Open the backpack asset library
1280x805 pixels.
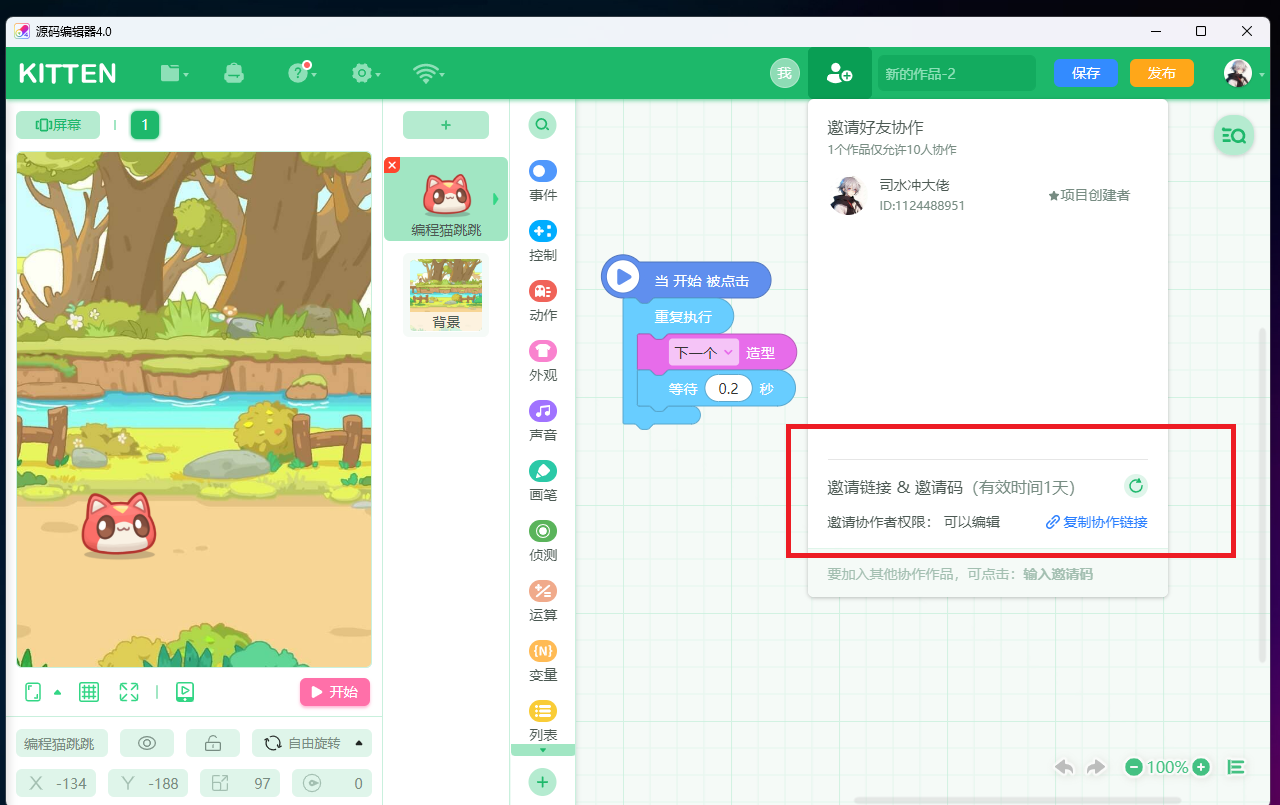[x=234, y=73]
